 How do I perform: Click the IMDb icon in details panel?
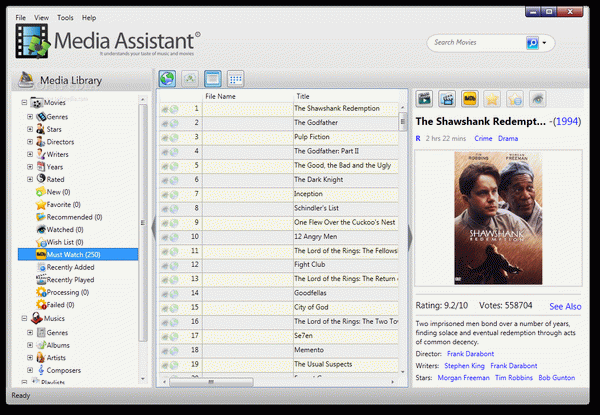470,99
